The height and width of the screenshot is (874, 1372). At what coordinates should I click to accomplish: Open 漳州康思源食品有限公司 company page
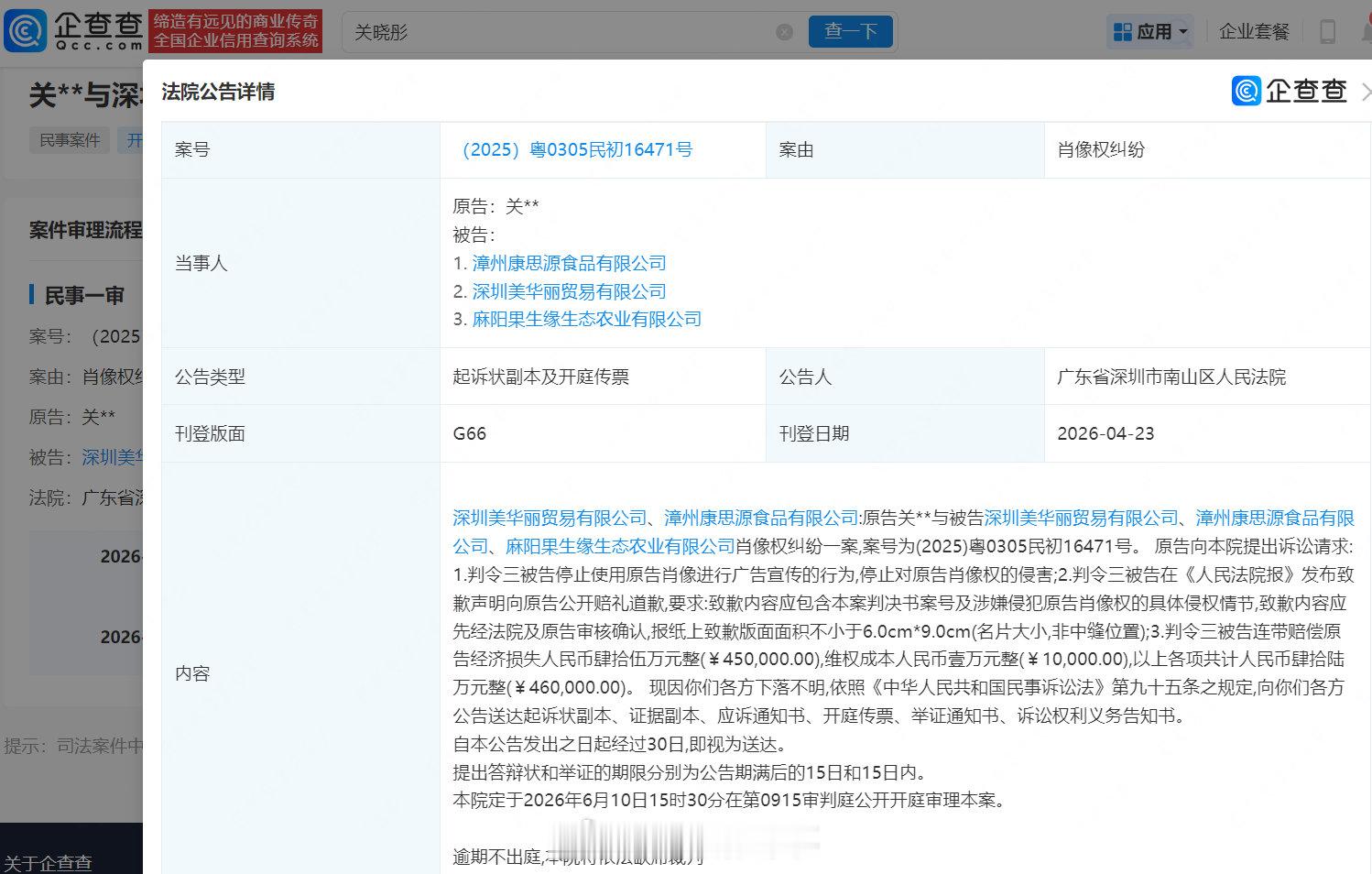coord(569,263)
